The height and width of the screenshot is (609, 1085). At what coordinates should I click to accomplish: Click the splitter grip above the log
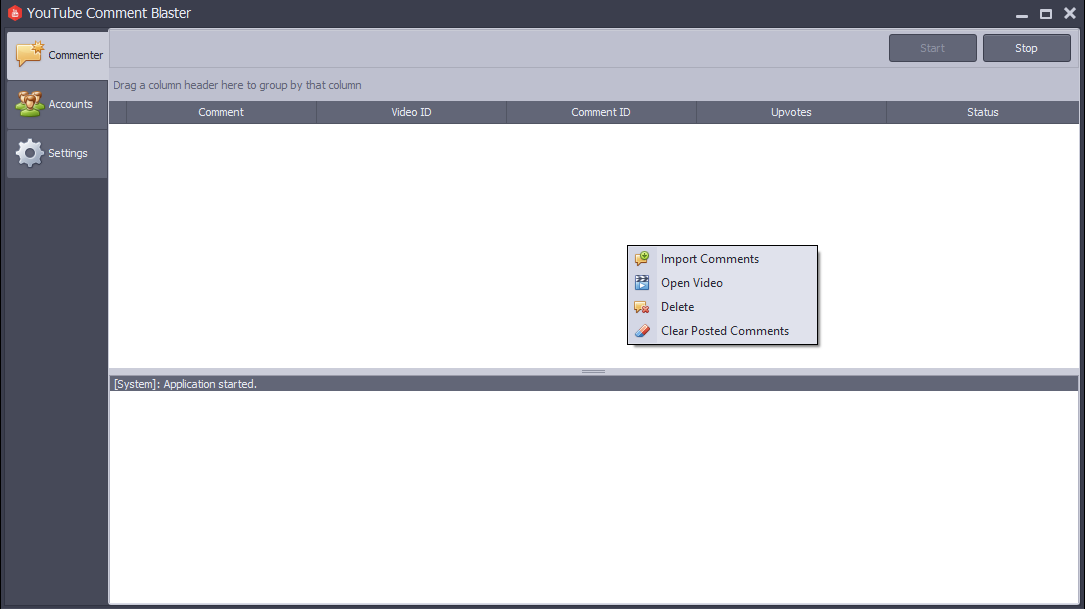tap(593, 372)
